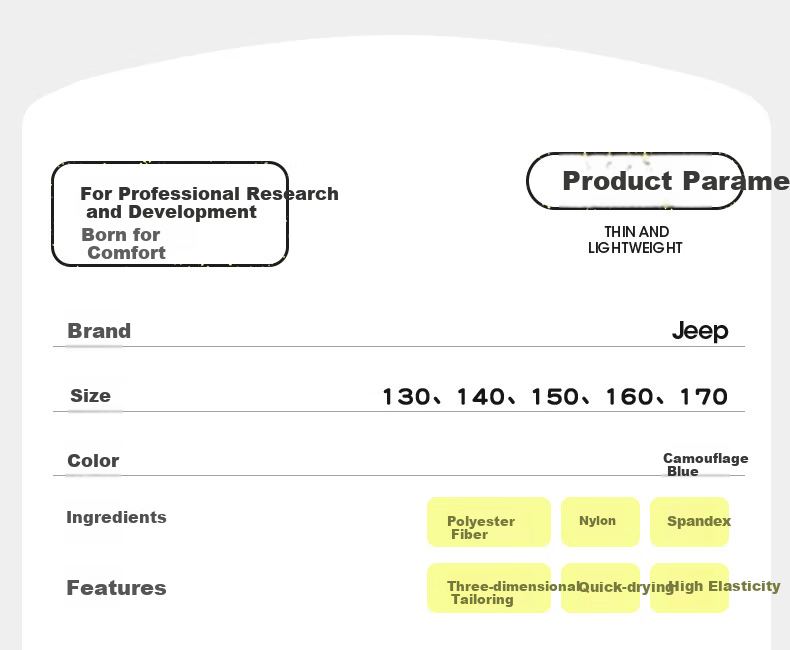Click the 'Features' label
Image resolution: width=790 pixels, height=650 pixels.
pos(116,588)
